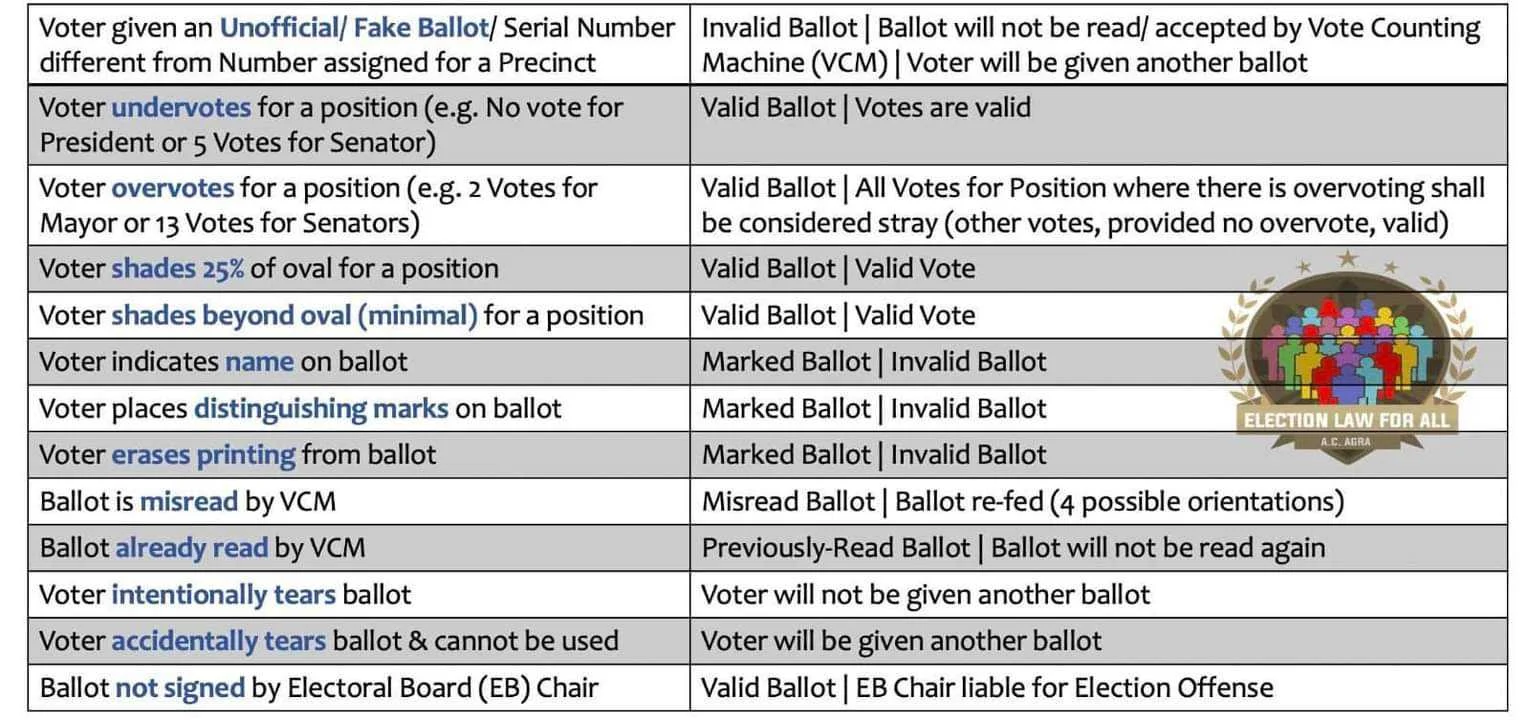Viewport: 1530px width, 720px height.
Task: Click the highlighted word 'name'
Action: 259,361
